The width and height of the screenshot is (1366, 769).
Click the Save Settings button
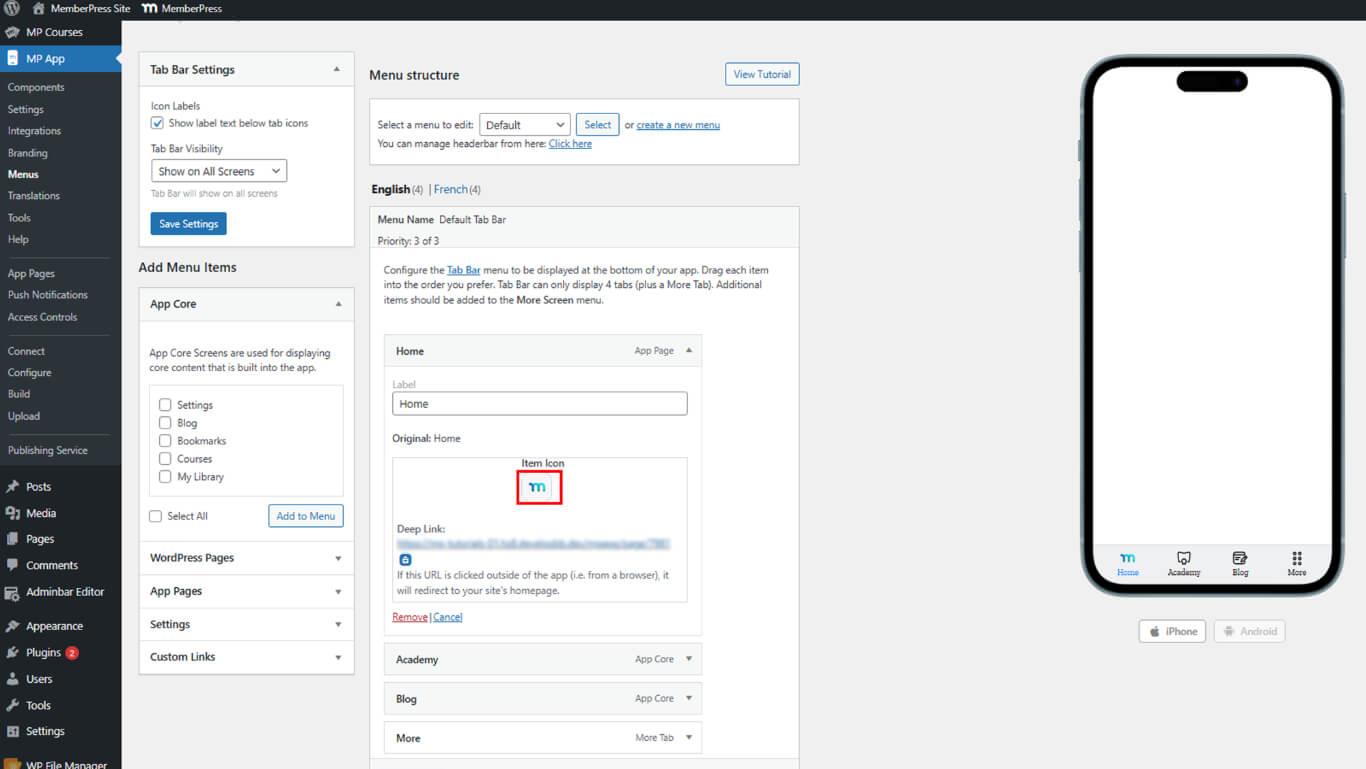tap(188, 224)
